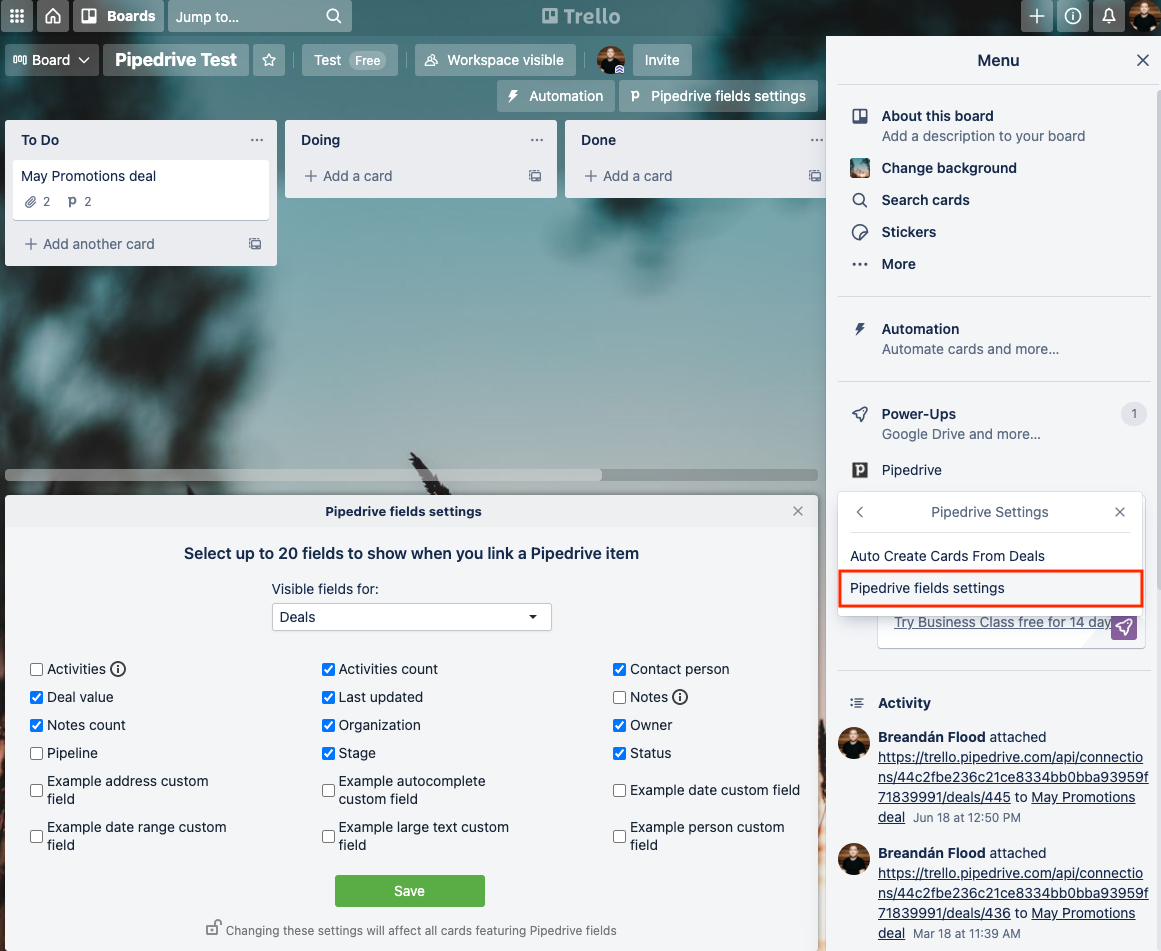1161x951 pixels.
Task: Click the purple rocket icon
Action: [x=1124, y=627]
